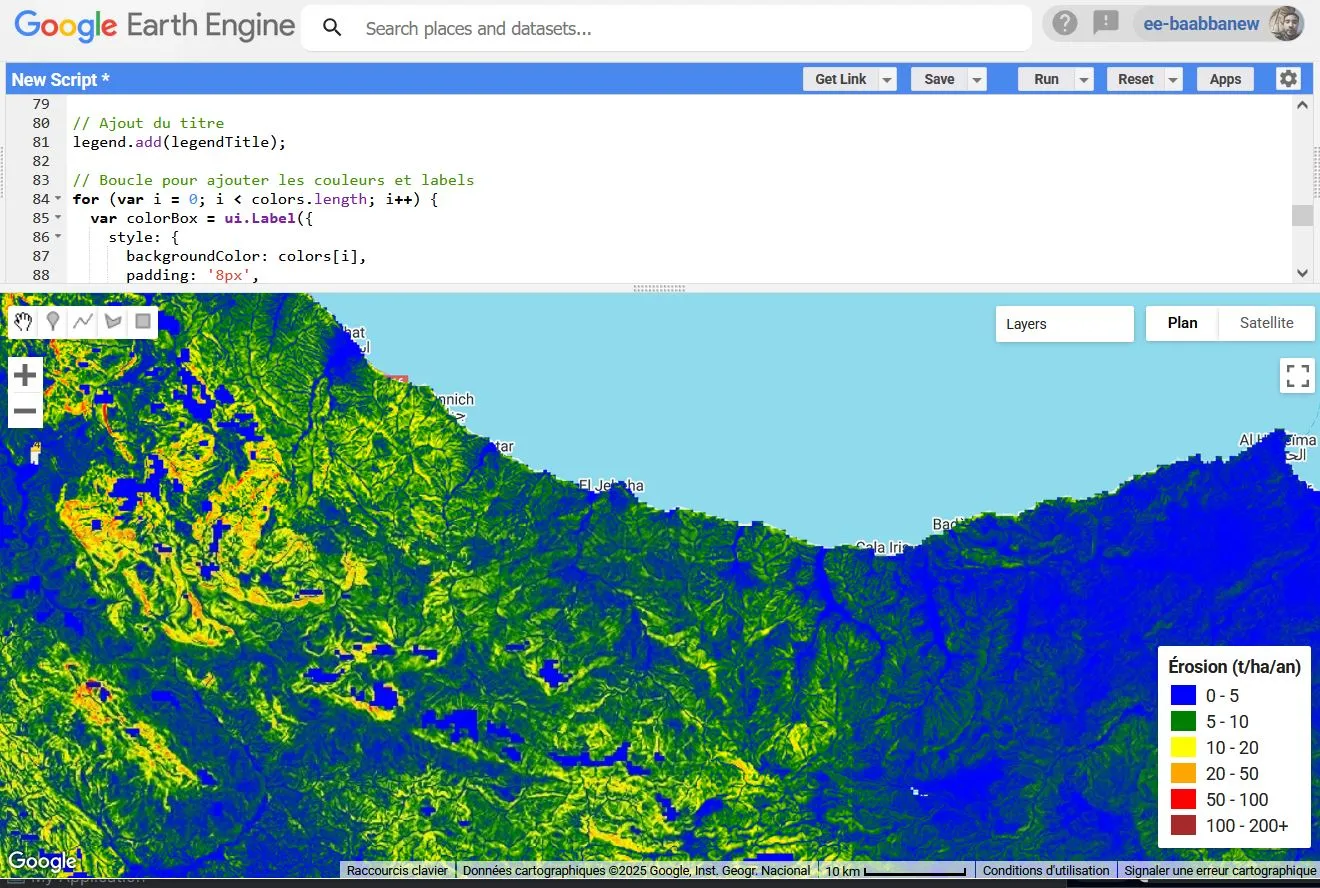Enter fullscreen map view
Viewport: 1320px width, 888px height.
point(1297,375)
